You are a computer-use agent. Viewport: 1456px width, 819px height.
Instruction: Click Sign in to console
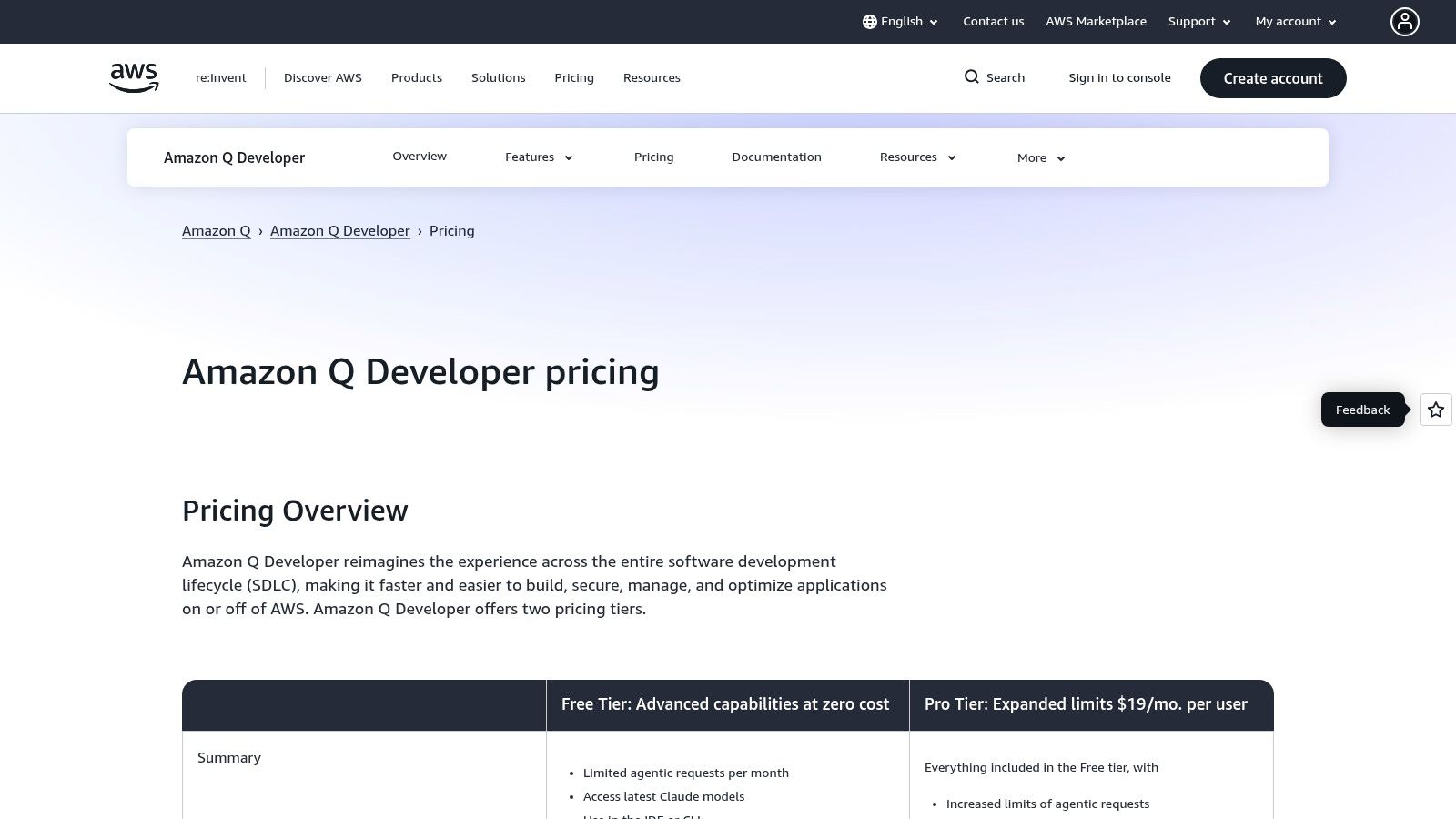(x=1119, y=77)
